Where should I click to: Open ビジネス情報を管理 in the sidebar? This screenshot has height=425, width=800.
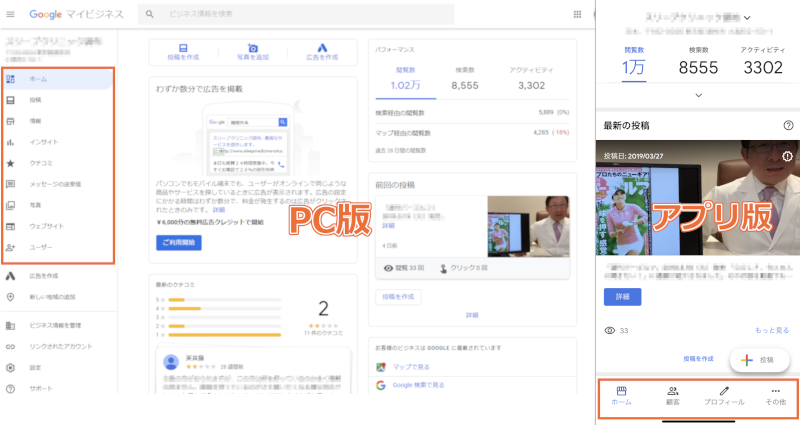click(57, 326)
